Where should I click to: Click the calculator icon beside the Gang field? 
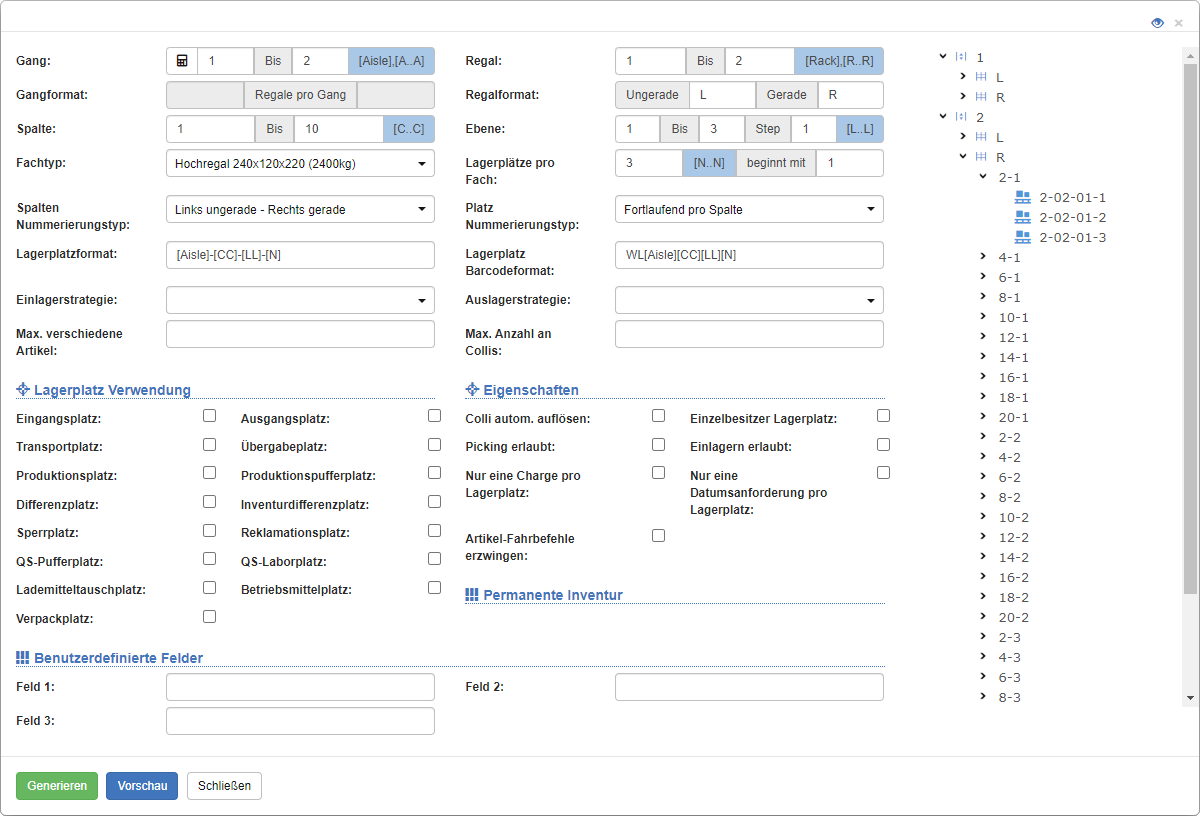coord(180,60)
